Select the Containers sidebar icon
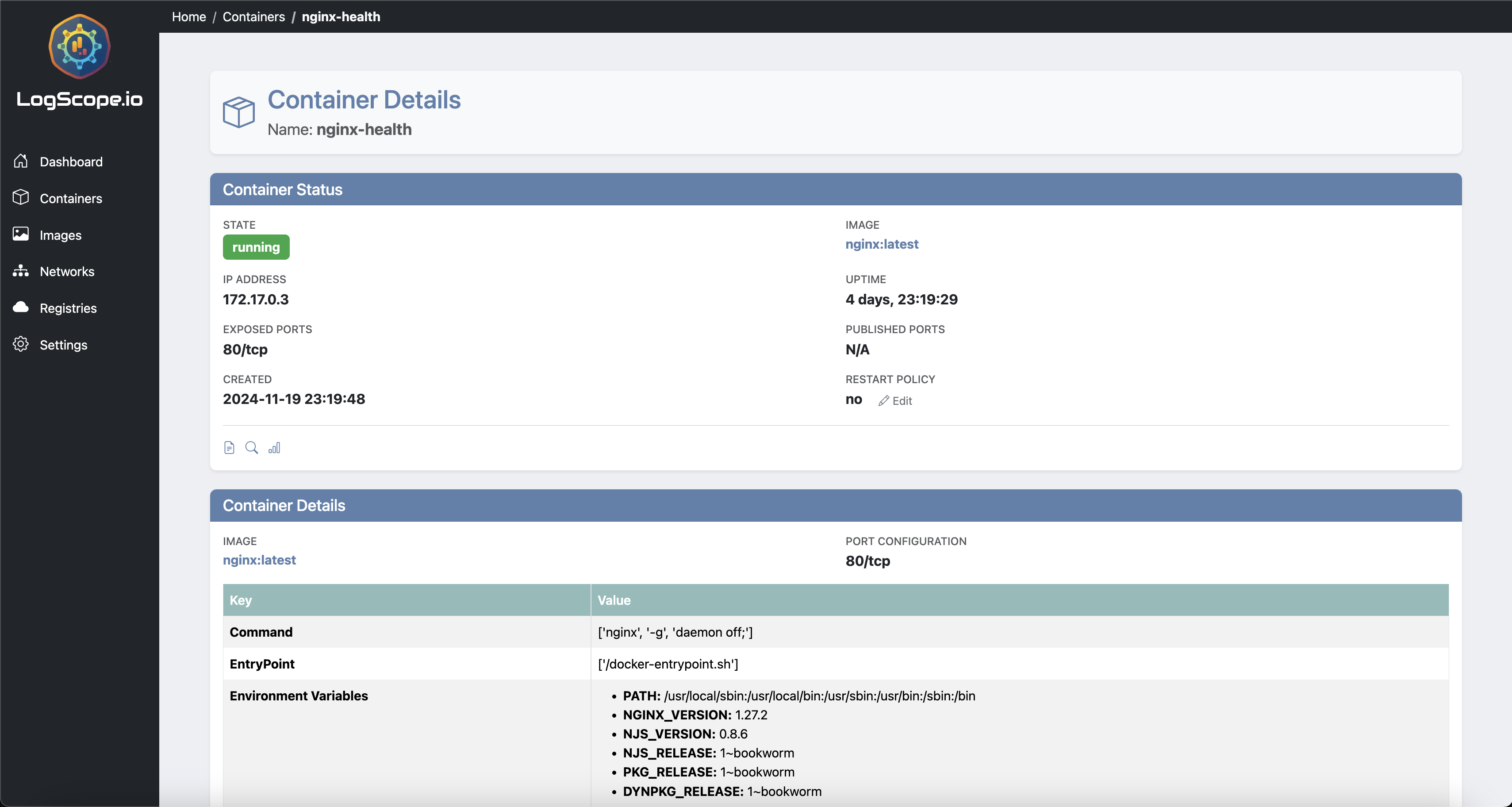 tap(21, 198)
